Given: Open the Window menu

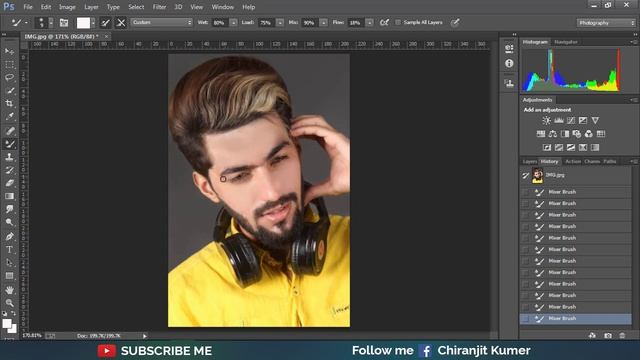Looking at the screenshot, I should pyautogui.click(x=222, y=7).
